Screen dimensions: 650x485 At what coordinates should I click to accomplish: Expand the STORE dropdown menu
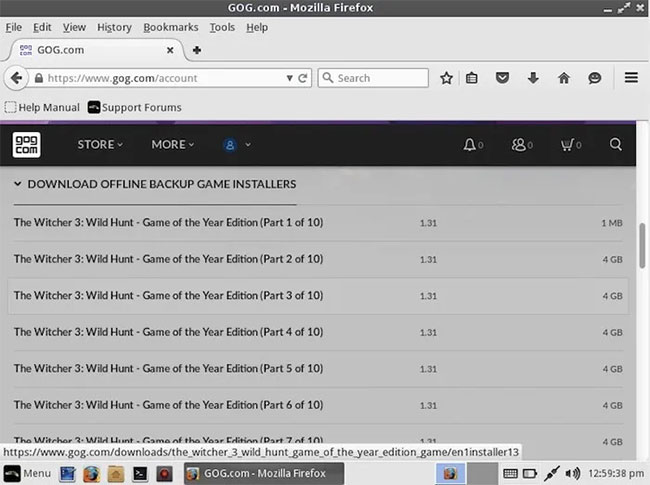[x=100, y=145]
